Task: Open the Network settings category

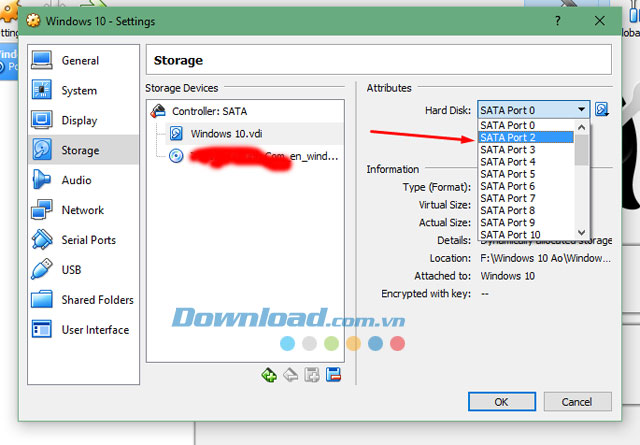Action: (84, 210)
